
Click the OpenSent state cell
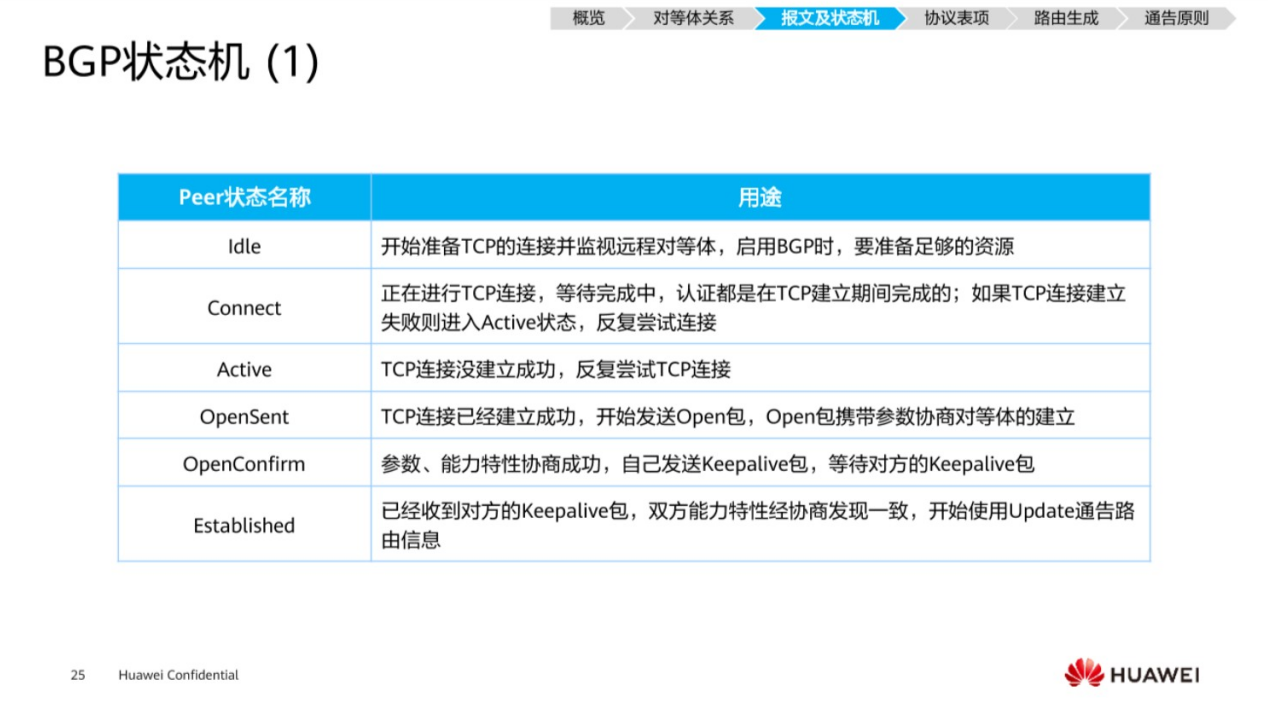(x=245, y=416)
